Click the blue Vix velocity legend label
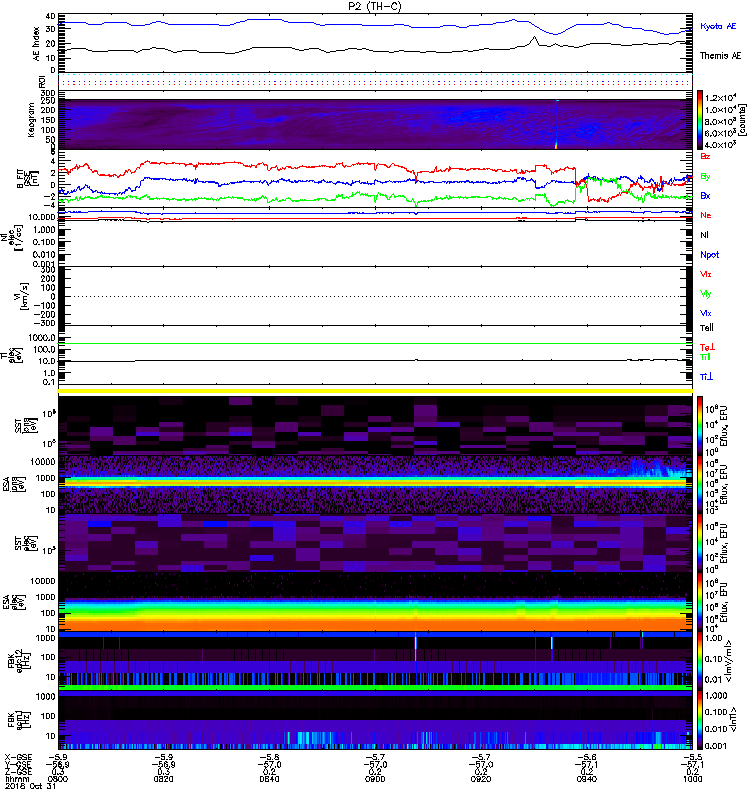 coord(706,313)
